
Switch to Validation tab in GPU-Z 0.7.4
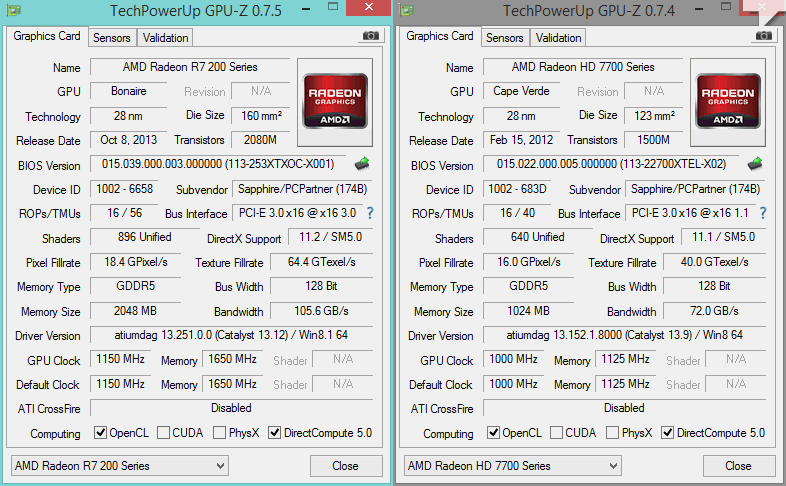(x=558, y=38)
